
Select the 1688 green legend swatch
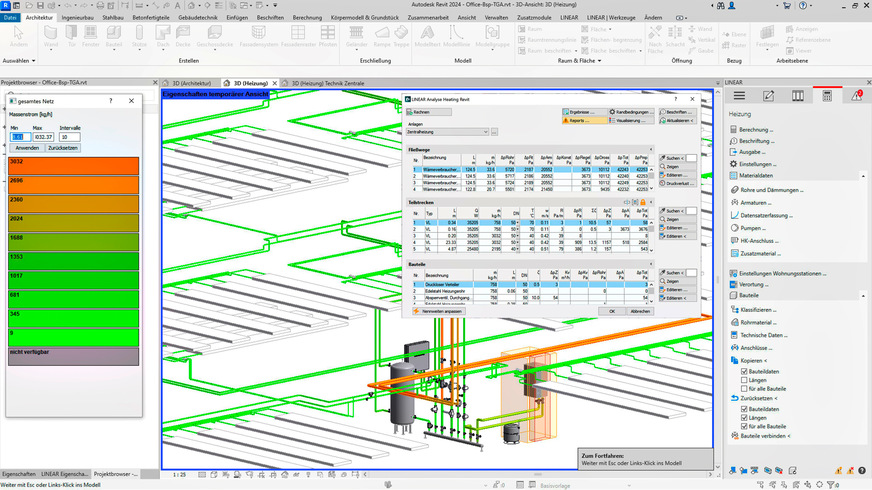point(73,242)
